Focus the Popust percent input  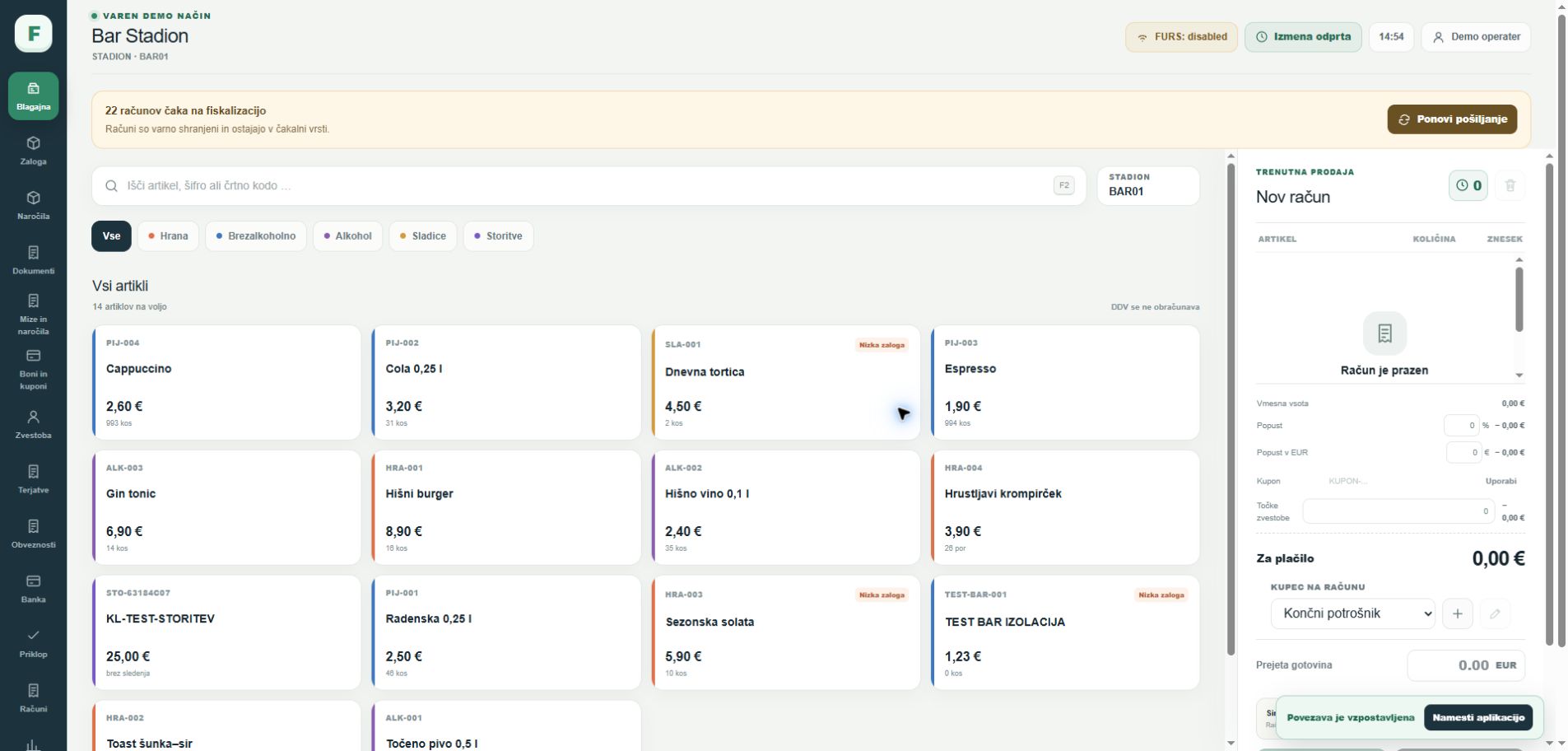(x=1462, y=426)
